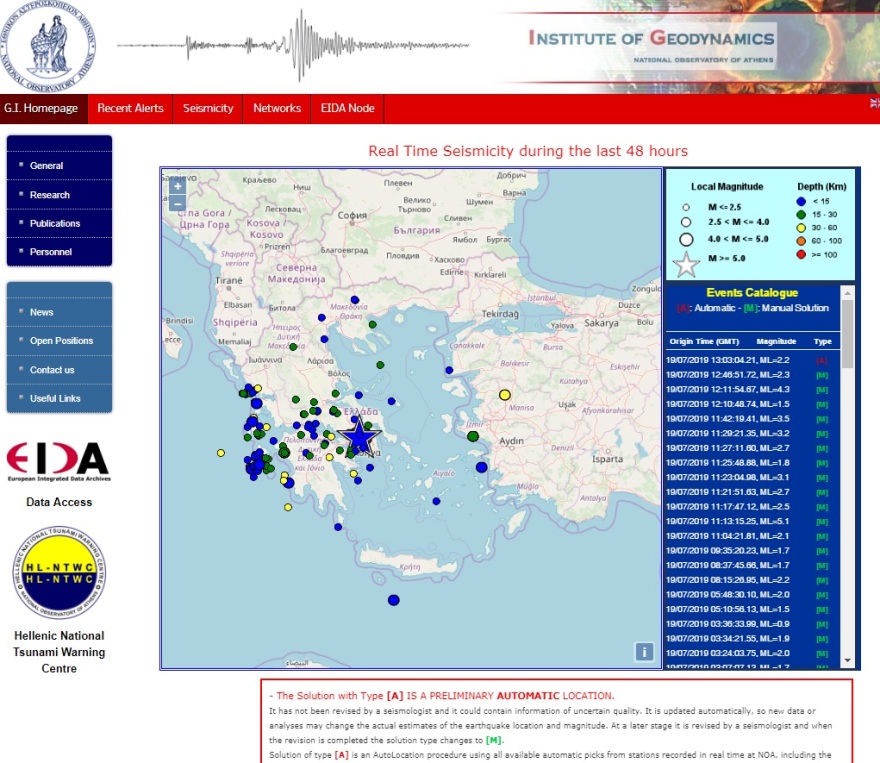Viewport: 880px width, 763px height.
Task: Zoom in on the map with the plus control
Action: click(176, 185)
